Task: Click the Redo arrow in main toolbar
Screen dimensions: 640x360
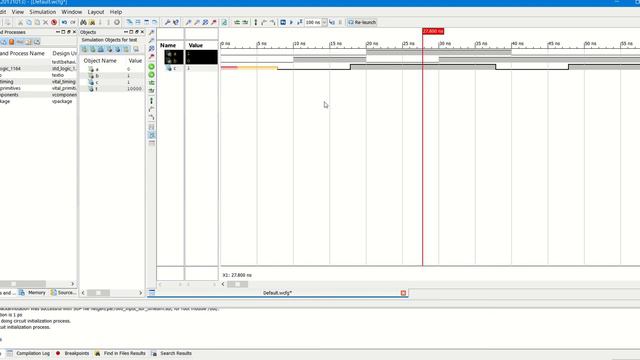Action: click(73, 22)
